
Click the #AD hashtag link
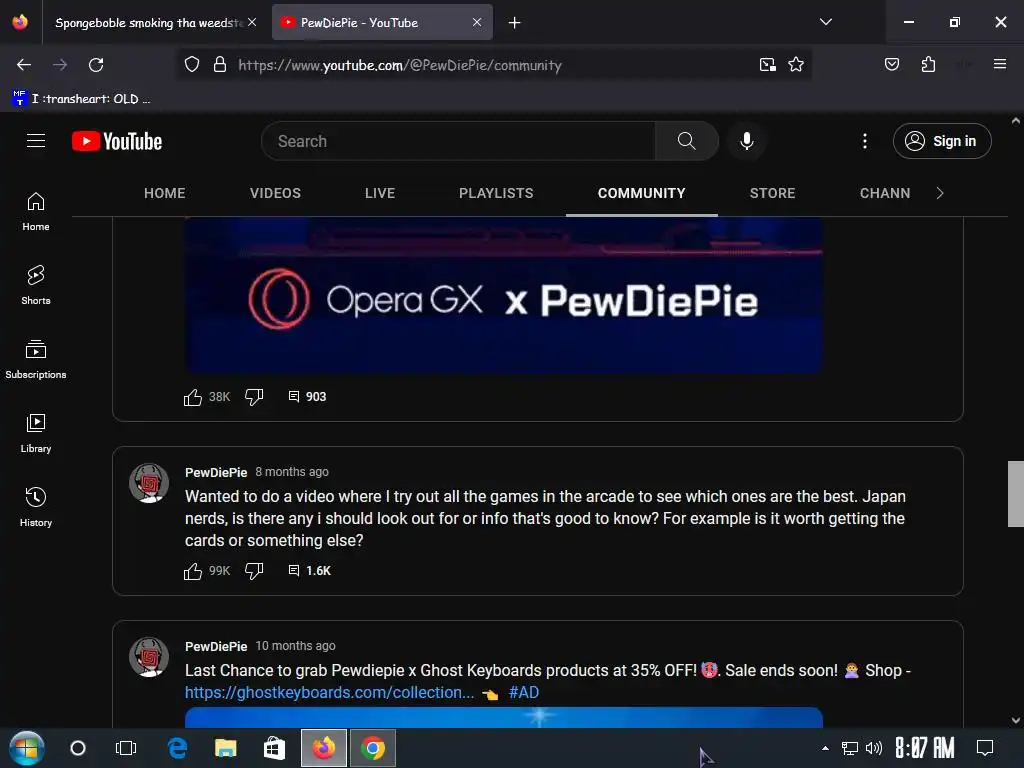524,692
